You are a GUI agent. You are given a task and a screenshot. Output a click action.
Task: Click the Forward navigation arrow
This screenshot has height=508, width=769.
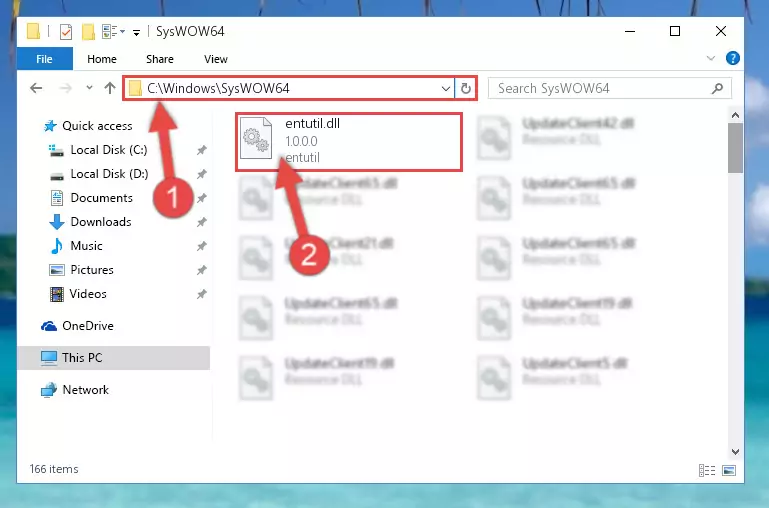65,88
